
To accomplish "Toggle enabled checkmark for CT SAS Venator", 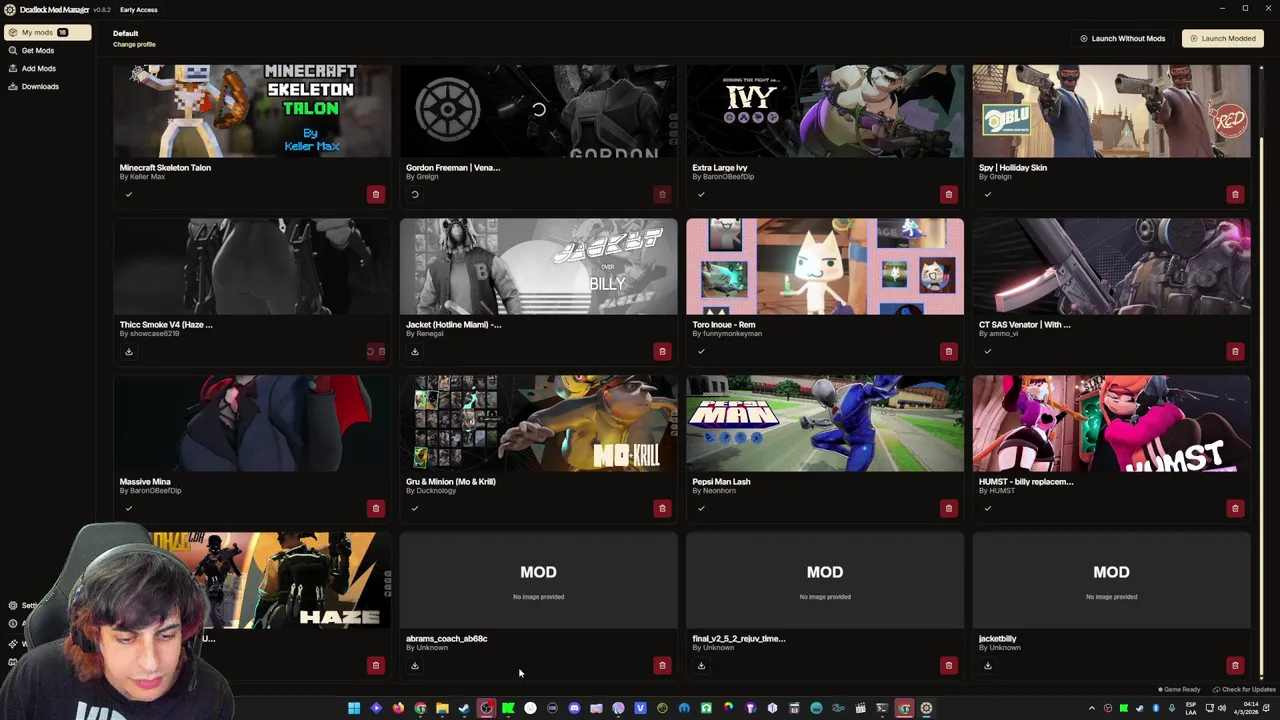I will 987,351.
